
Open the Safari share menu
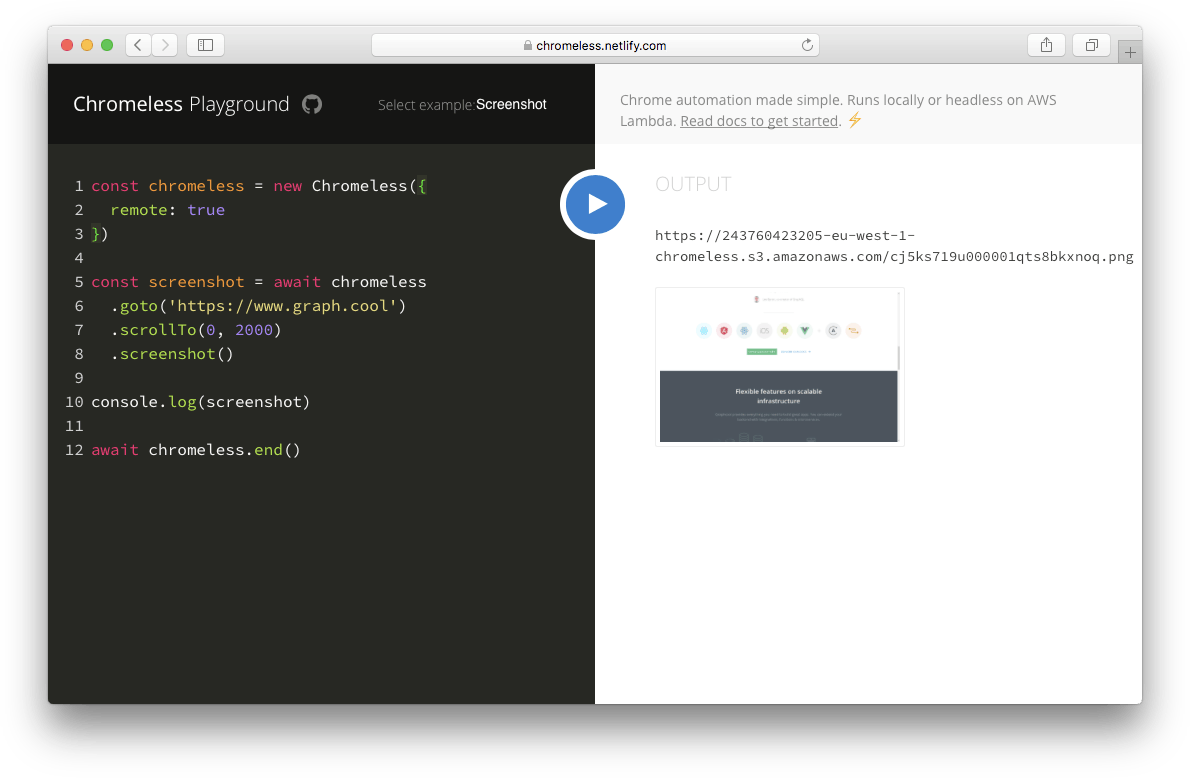pyautogui.click(x=1046, y=46)
